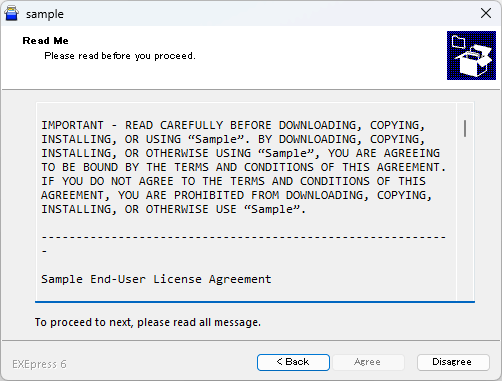This screenshot has width=502, height=381.
Task: Click the 'Sample End-User License Agreement' line
Action: point(156,279)
